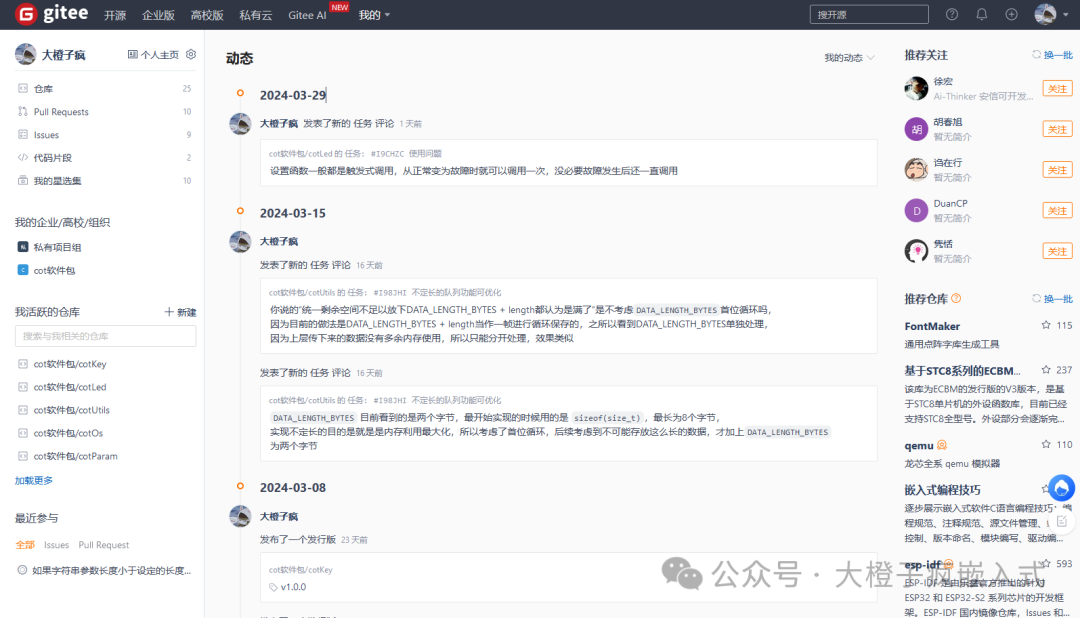
Task: Click the Gitee logo in the header
Action: (x=52, y=14)
